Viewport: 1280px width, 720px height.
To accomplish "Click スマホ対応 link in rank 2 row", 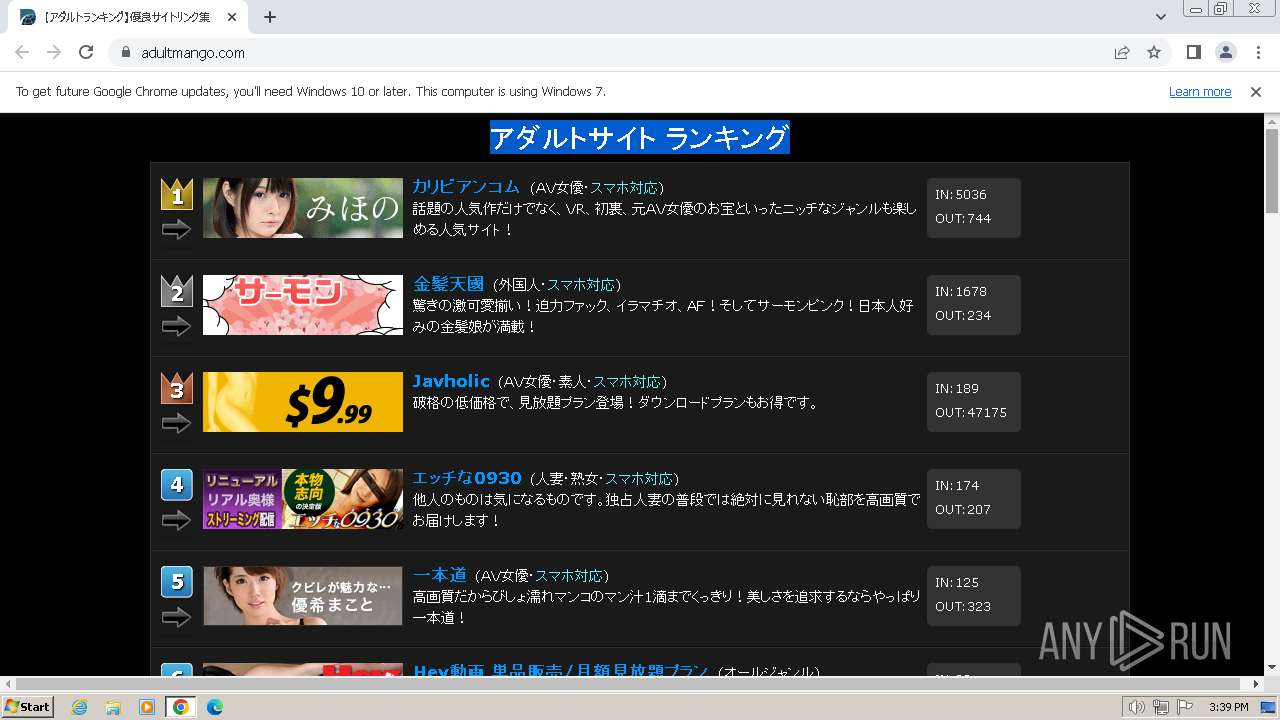I will point(581,285).
